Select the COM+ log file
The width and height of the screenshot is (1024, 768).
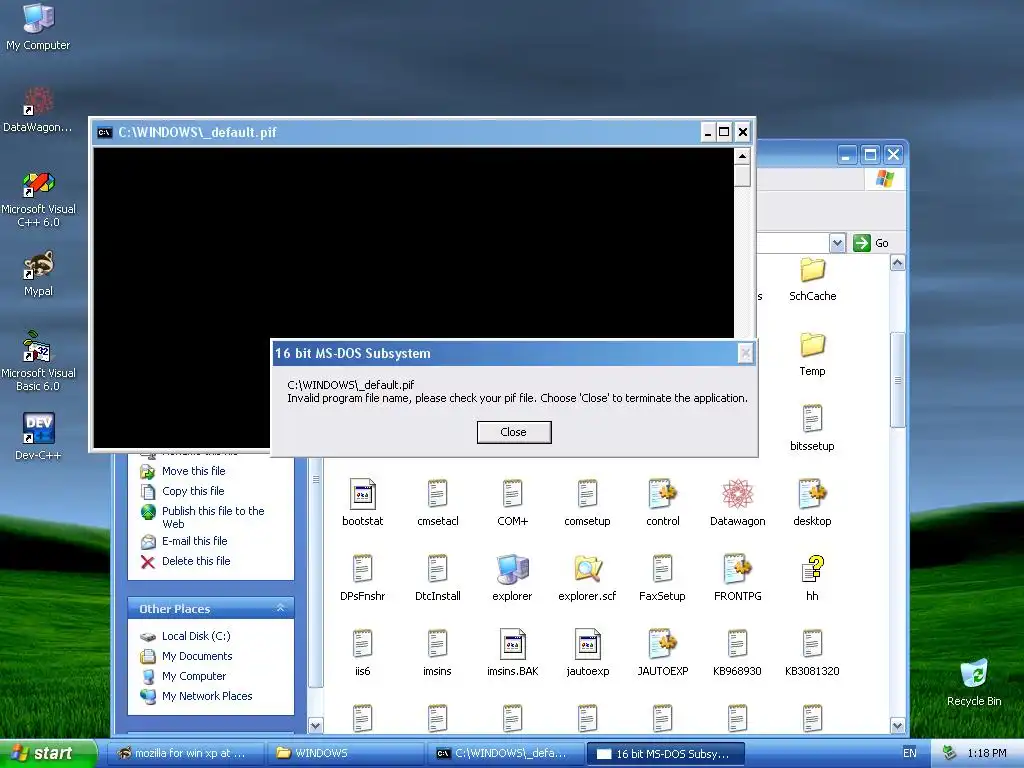513,503
